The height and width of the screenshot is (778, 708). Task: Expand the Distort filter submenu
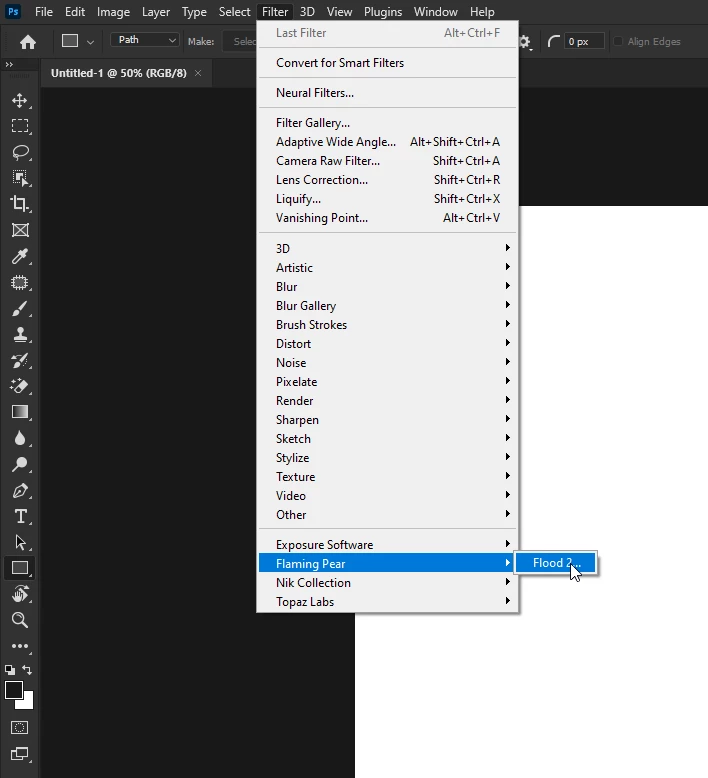coord(387,343)
